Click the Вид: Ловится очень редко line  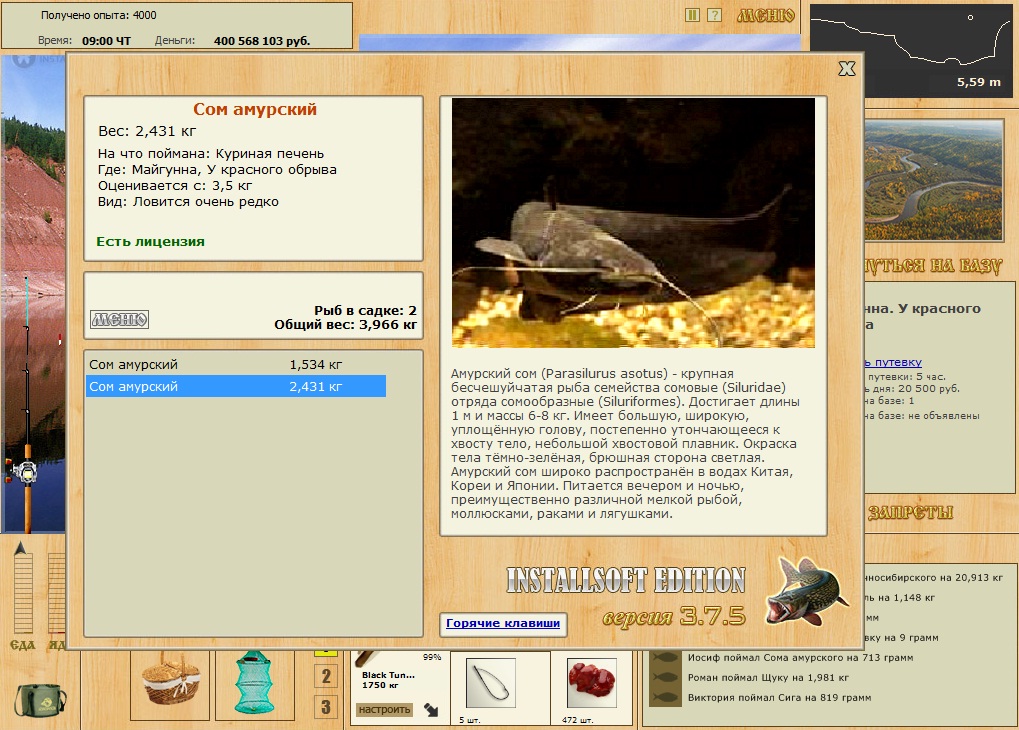pyautogui.click(x=188, y=202)
